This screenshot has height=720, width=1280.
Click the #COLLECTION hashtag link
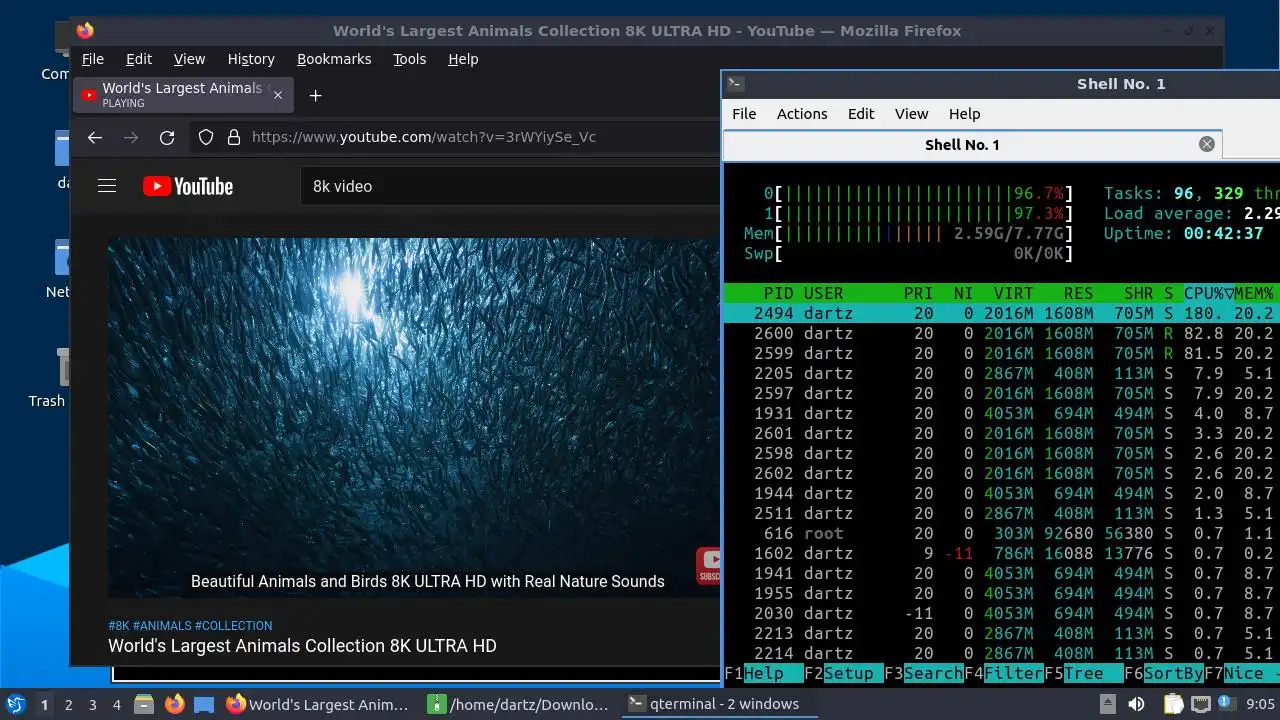[234, 625]
